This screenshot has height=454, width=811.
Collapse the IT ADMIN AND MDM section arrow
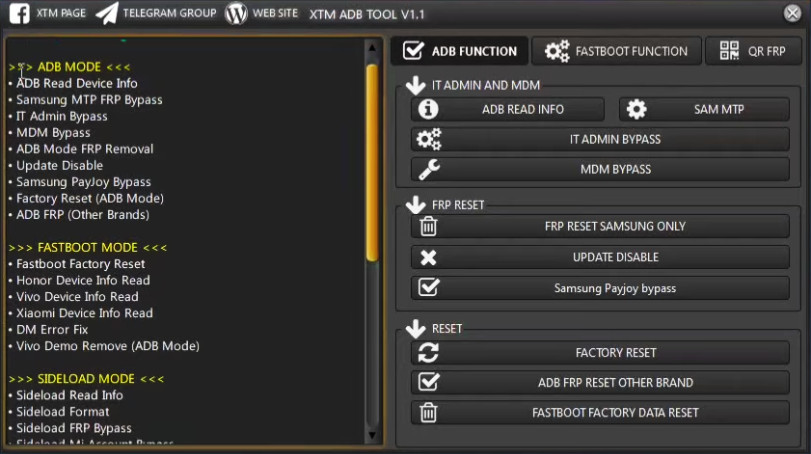coord(415,85)
